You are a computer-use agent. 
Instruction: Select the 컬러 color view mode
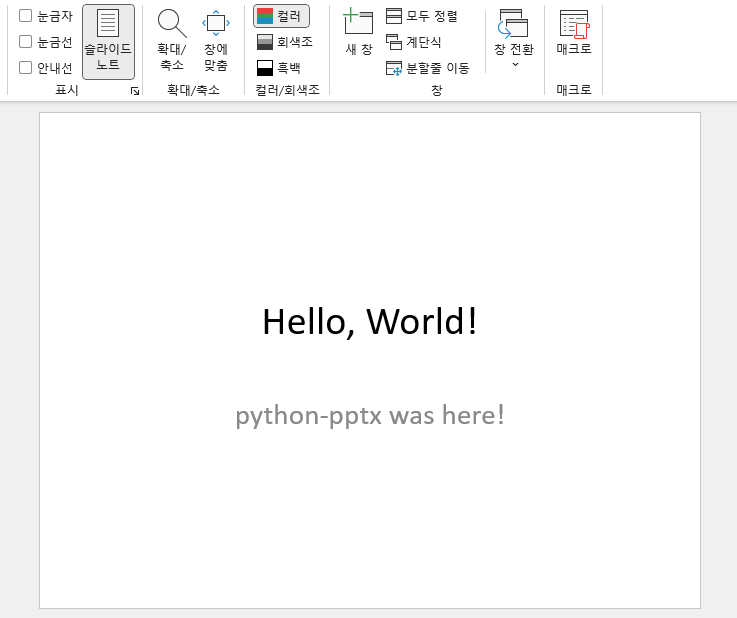(x=281, y=16)
